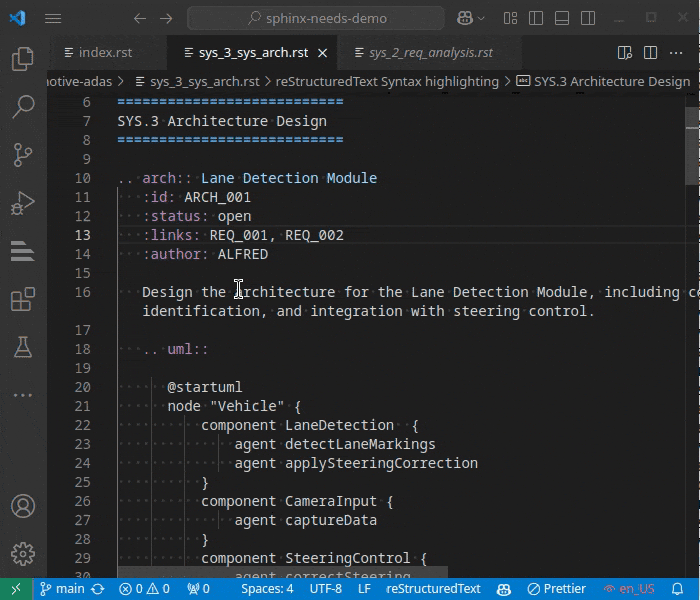Close the sys_3_sys_arch.rst tab
The image size is (700, 600).
(x=322, y=53)
